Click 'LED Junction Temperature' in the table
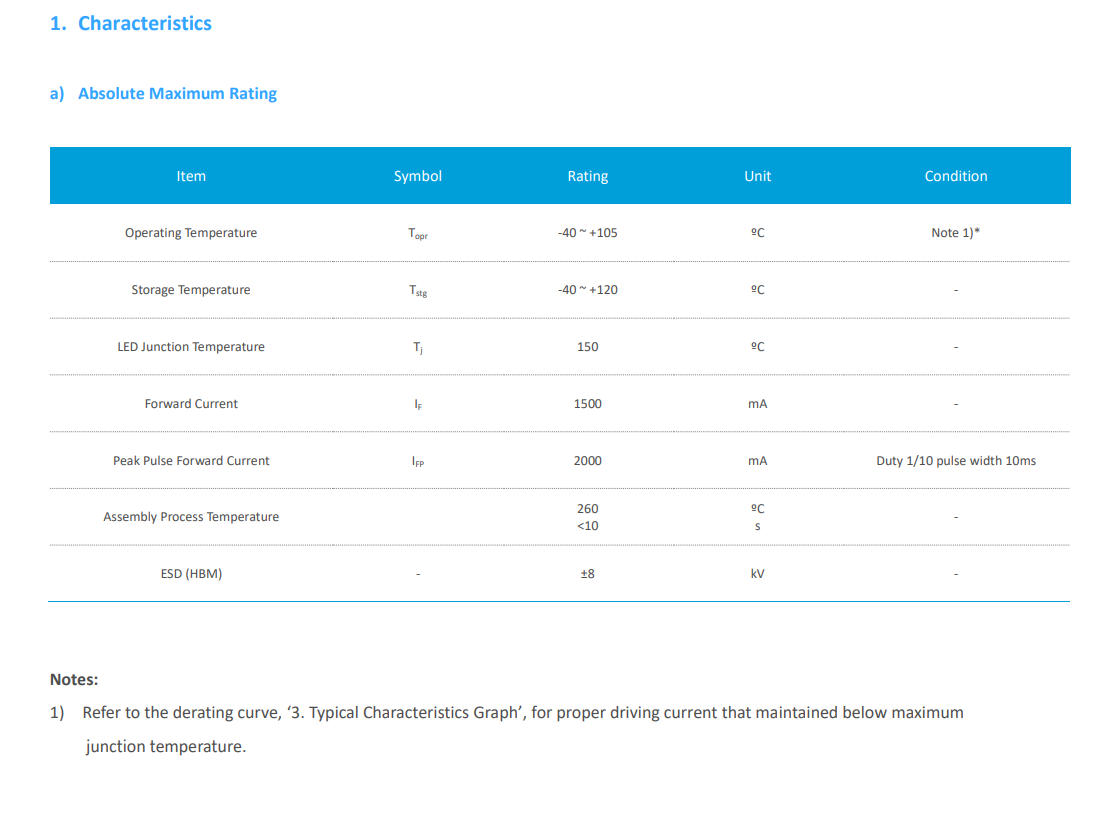Image resolution: width=1099 pixels, height=824 pixels. point(191,347)
